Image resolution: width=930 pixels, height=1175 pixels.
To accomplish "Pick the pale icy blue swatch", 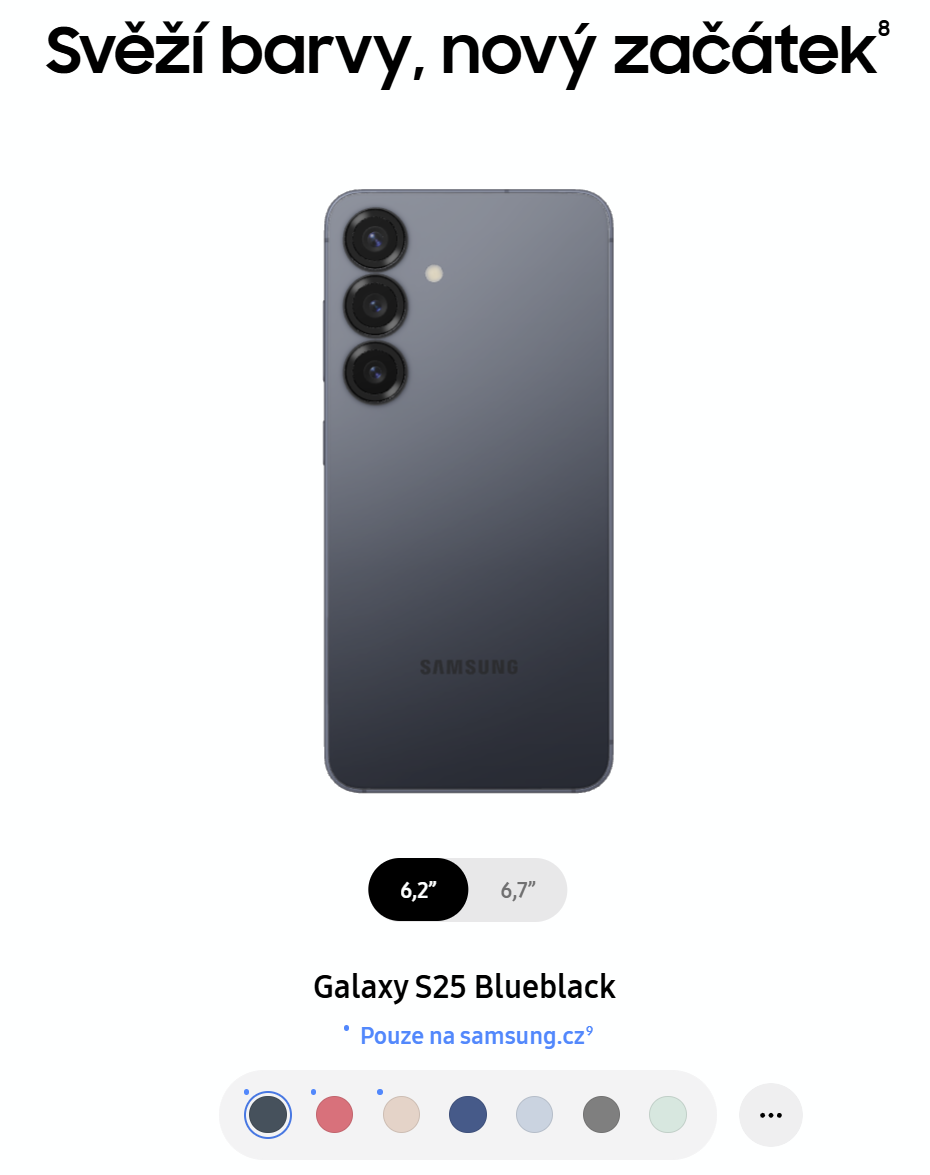I will (534, 1114).
